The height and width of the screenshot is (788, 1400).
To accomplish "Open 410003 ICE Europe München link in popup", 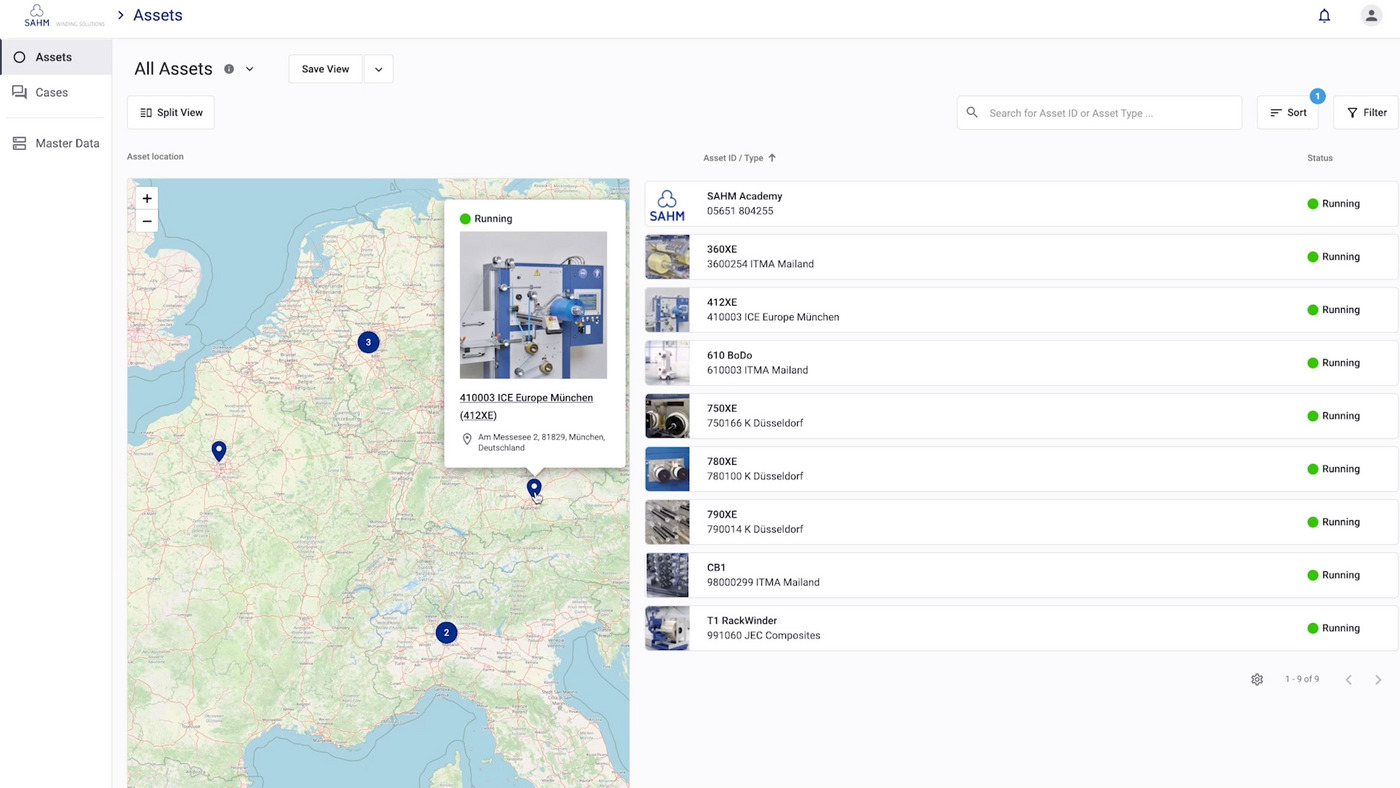I will (526, 406).
